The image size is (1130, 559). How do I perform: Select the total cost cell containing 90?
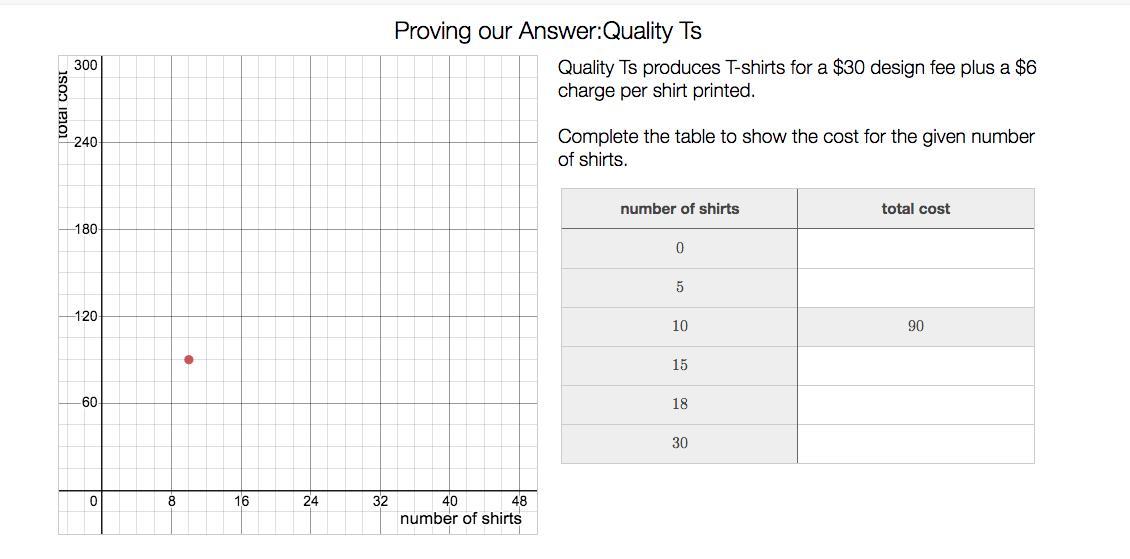(915, 327)
